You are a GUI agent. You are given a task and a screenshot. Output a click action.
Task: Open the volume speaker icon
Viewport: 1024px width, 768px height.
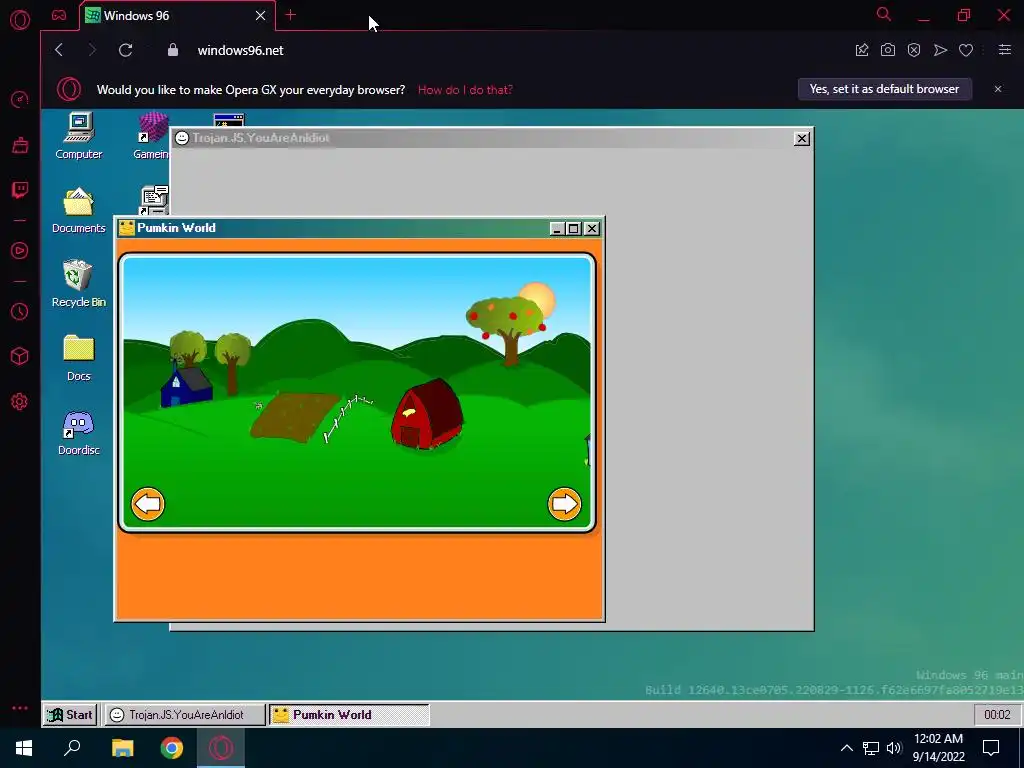[x=895, y=748]
